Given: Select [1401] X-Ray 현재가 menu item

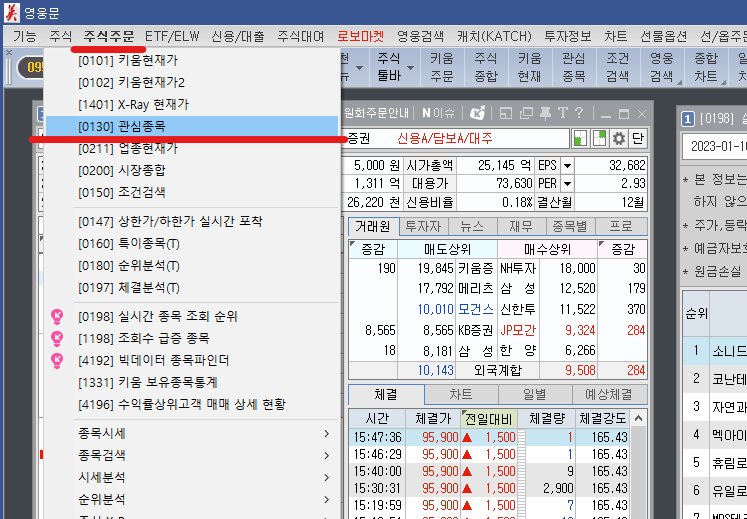Looking at the screenshot, I should (x=192, y=104).
